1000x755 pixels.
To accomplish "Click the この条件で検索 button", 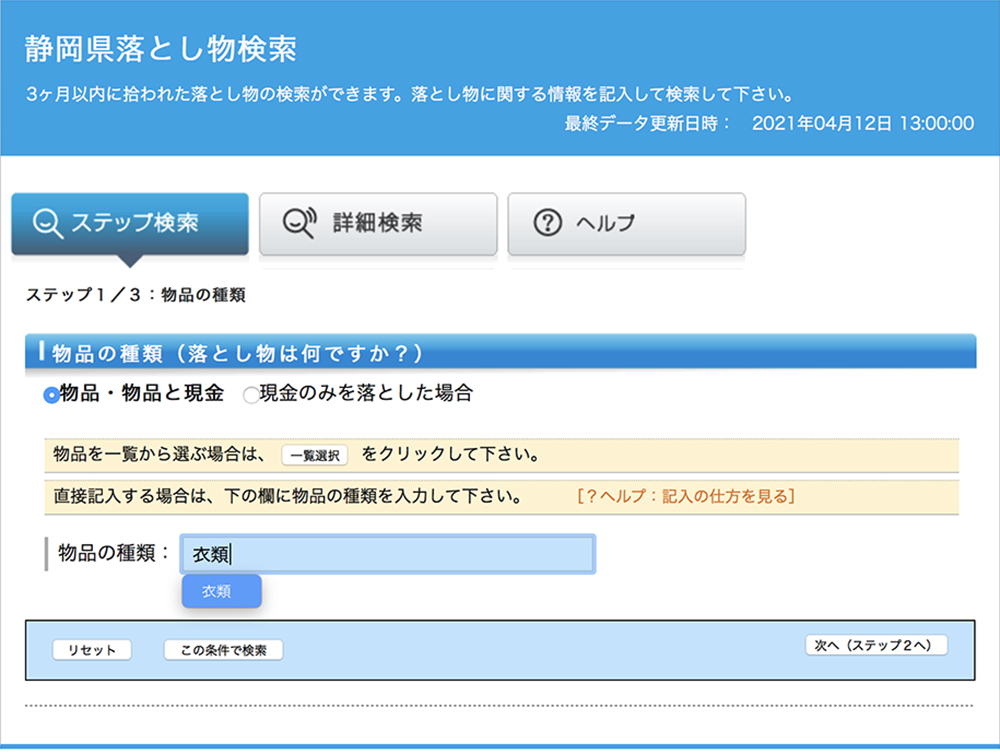I will pyautogui.click(x=223, y=650).
